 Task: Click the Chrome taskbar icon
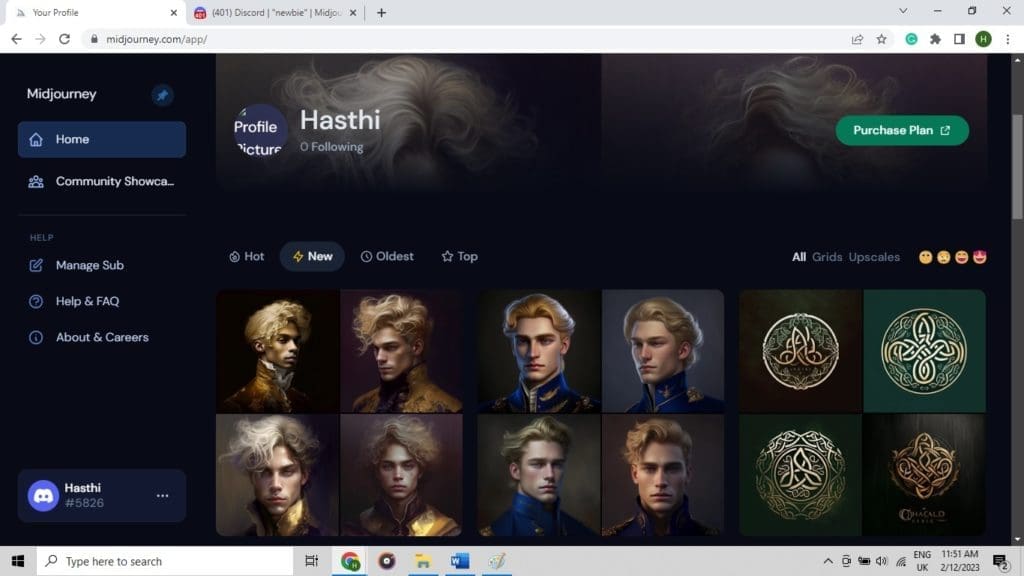coord(350,561)
